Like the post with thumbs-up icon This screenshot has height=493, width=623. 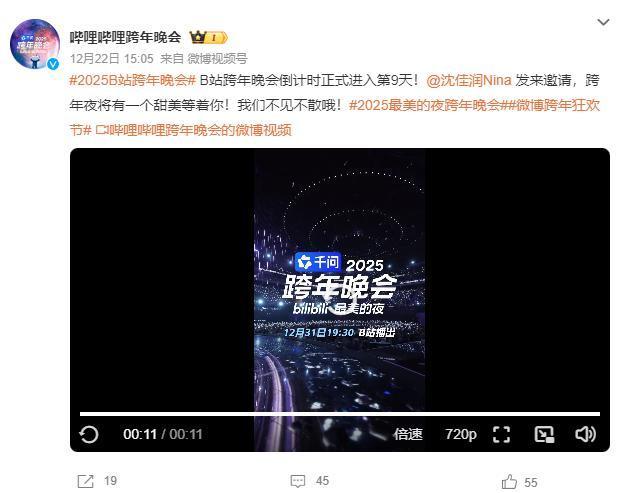509,481
